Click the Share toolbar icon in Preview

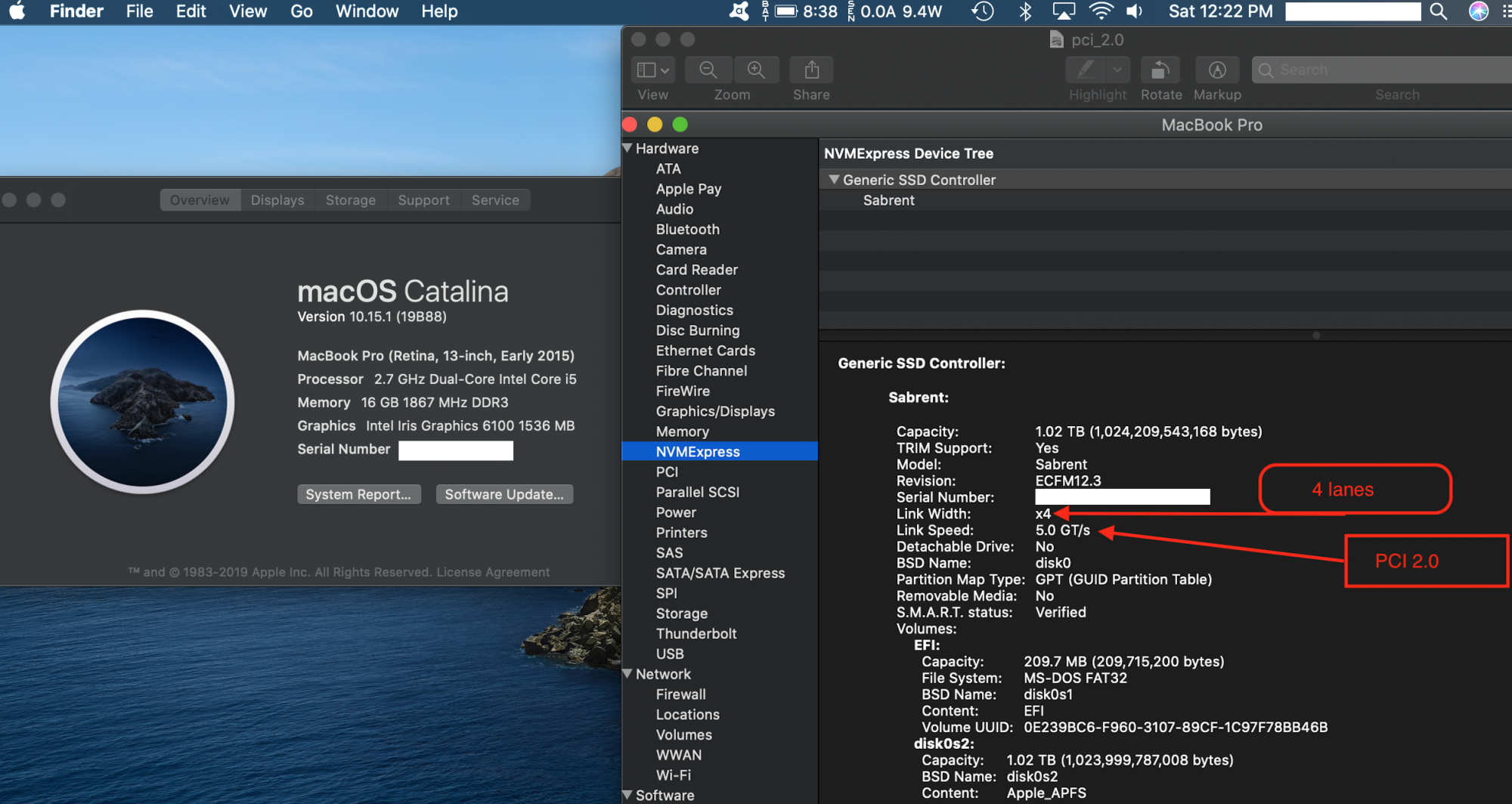pos(811,70)
